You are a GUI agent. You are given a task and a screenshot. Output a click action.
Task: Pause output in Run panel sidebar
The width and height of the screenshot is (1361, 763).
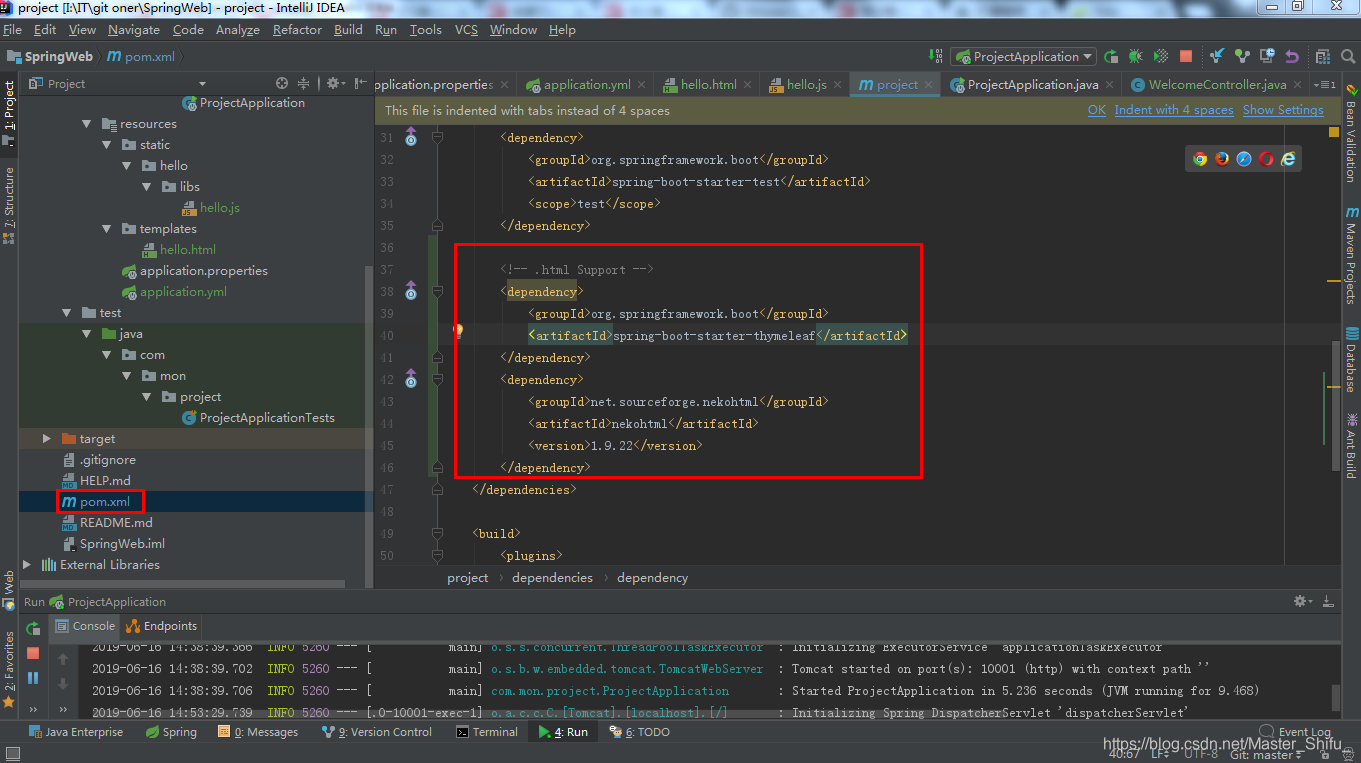coord(33,677)
